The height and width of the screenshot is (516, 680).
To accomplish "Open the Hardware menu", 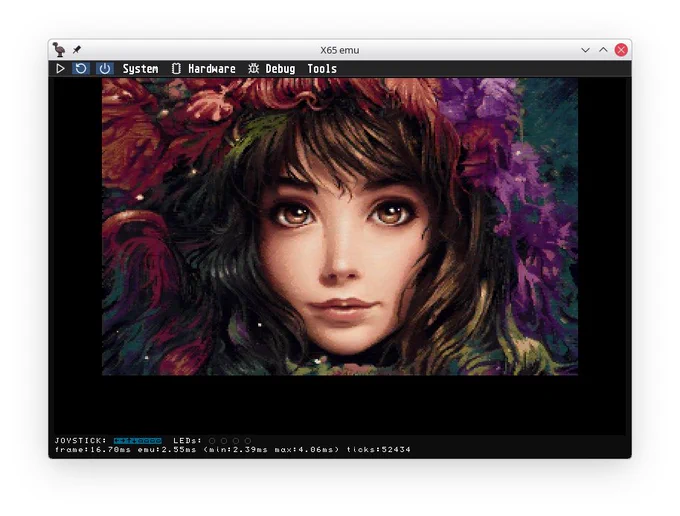I will pos(212,69).
